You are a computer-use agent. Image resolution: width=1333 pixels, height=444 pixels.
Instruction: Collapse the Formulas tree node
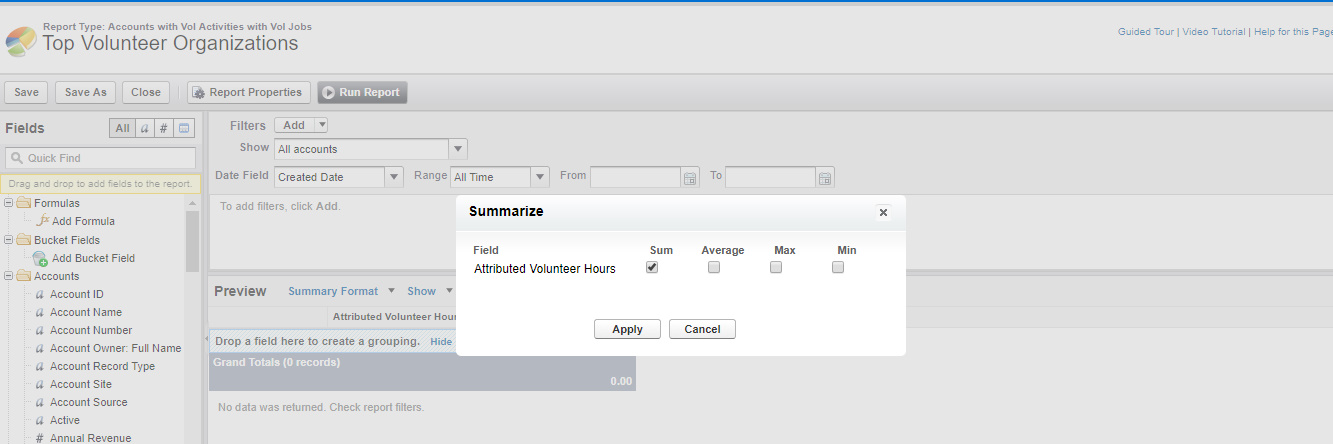[9, 203]
